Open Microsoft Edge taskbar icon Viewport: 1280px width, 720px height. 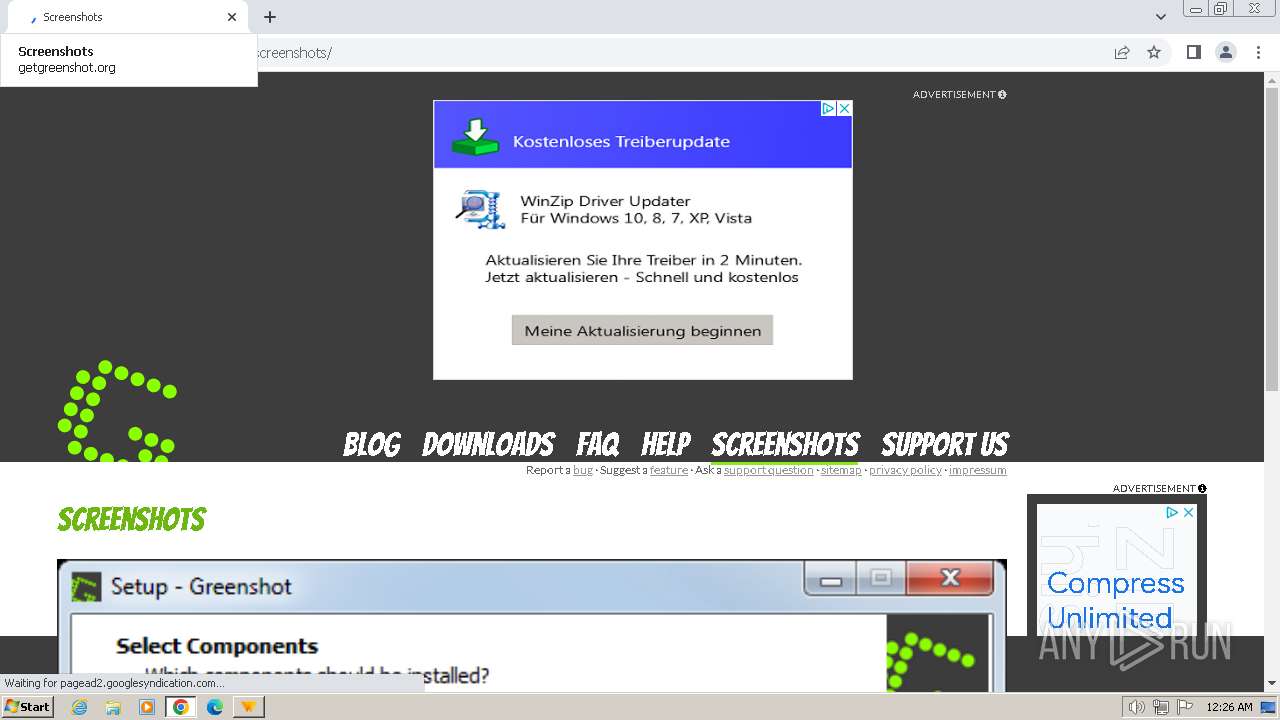(x=214, y=707)
